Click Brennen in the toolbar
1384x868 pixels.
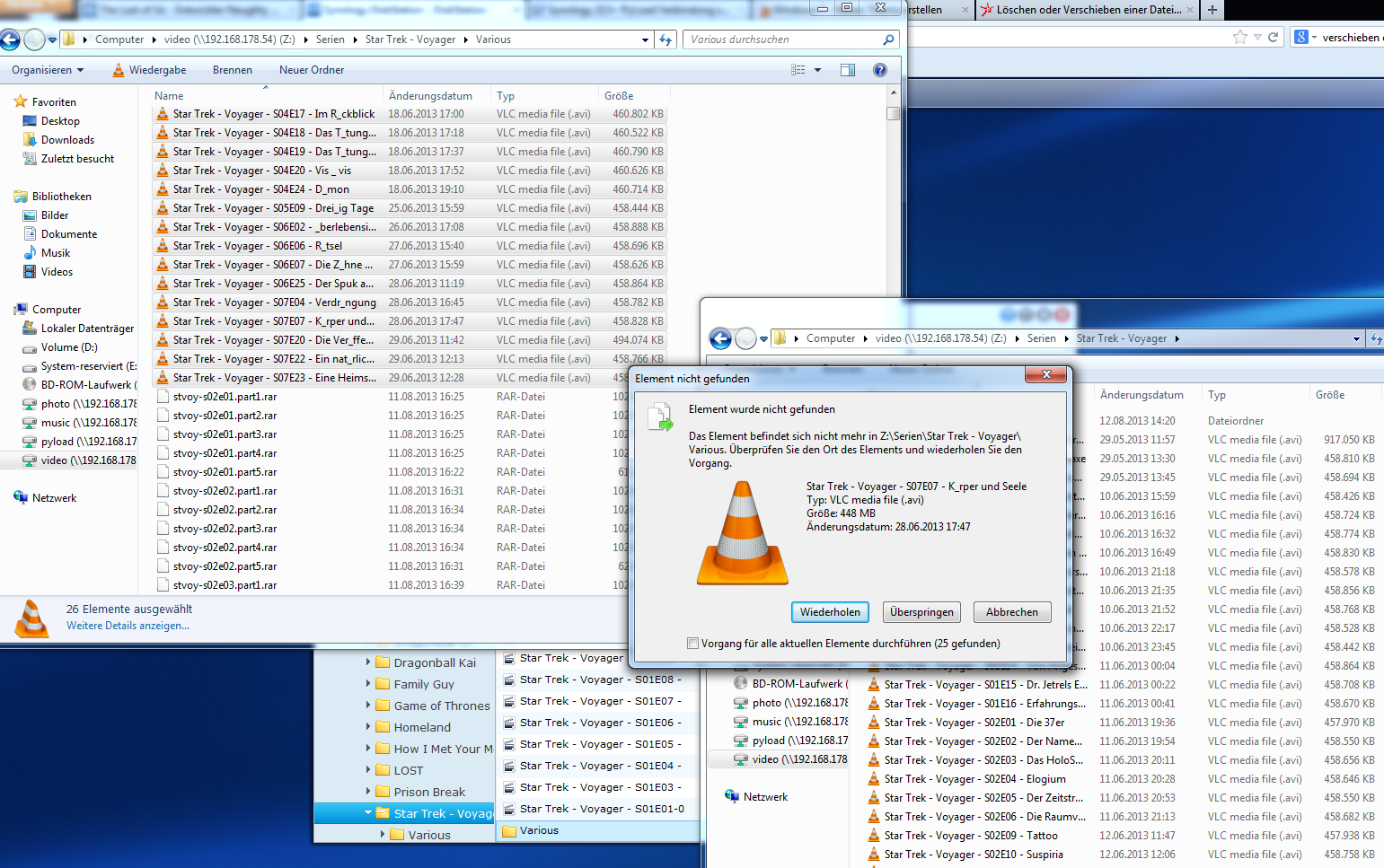coord(233,70)
